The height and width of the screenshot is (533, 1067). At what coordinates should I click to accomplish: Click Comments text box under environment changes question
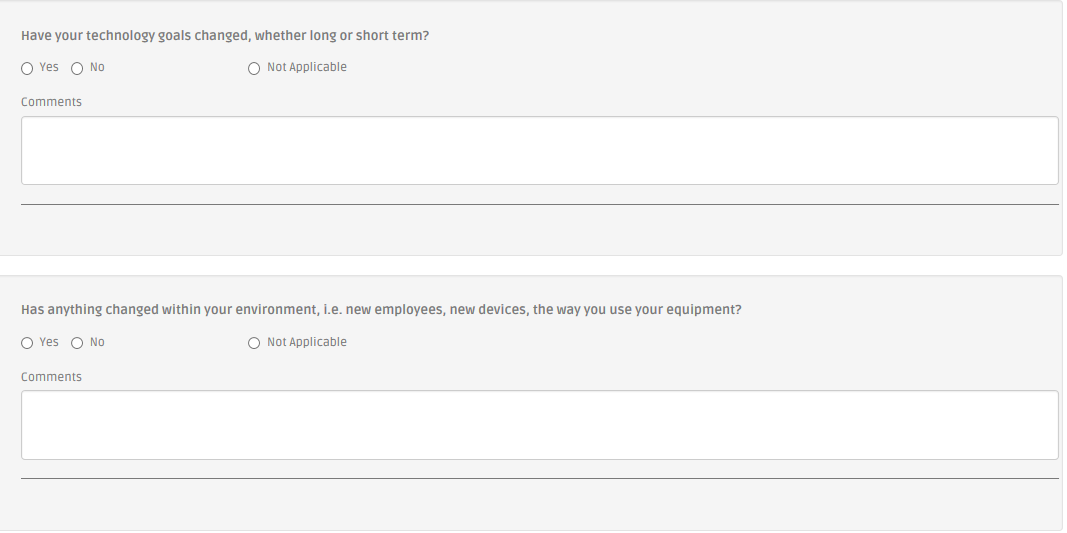[540, 425]
